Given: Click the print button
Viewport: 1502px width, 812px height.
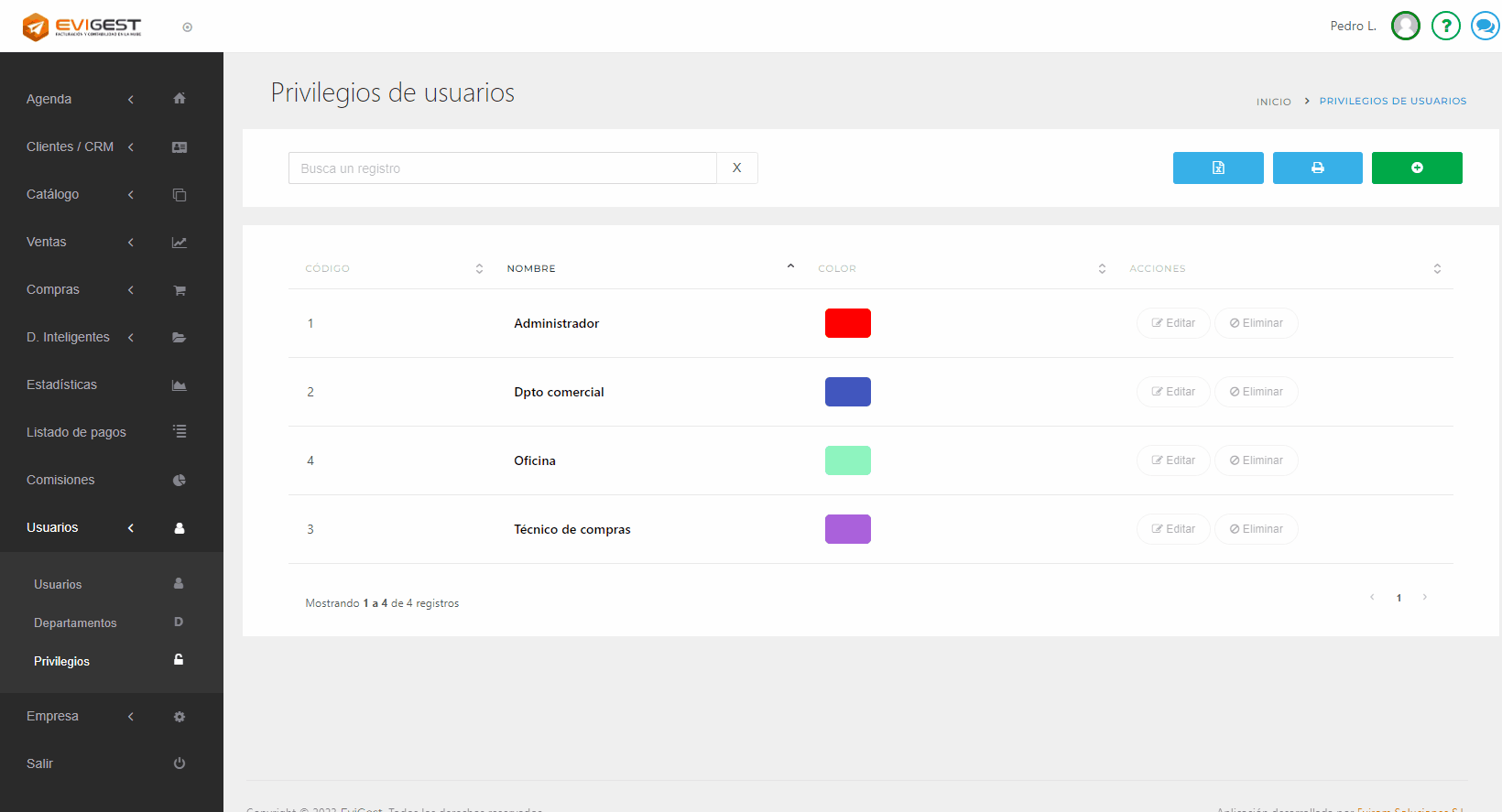Looking at the screenshot, I should tap(1317, 168).
